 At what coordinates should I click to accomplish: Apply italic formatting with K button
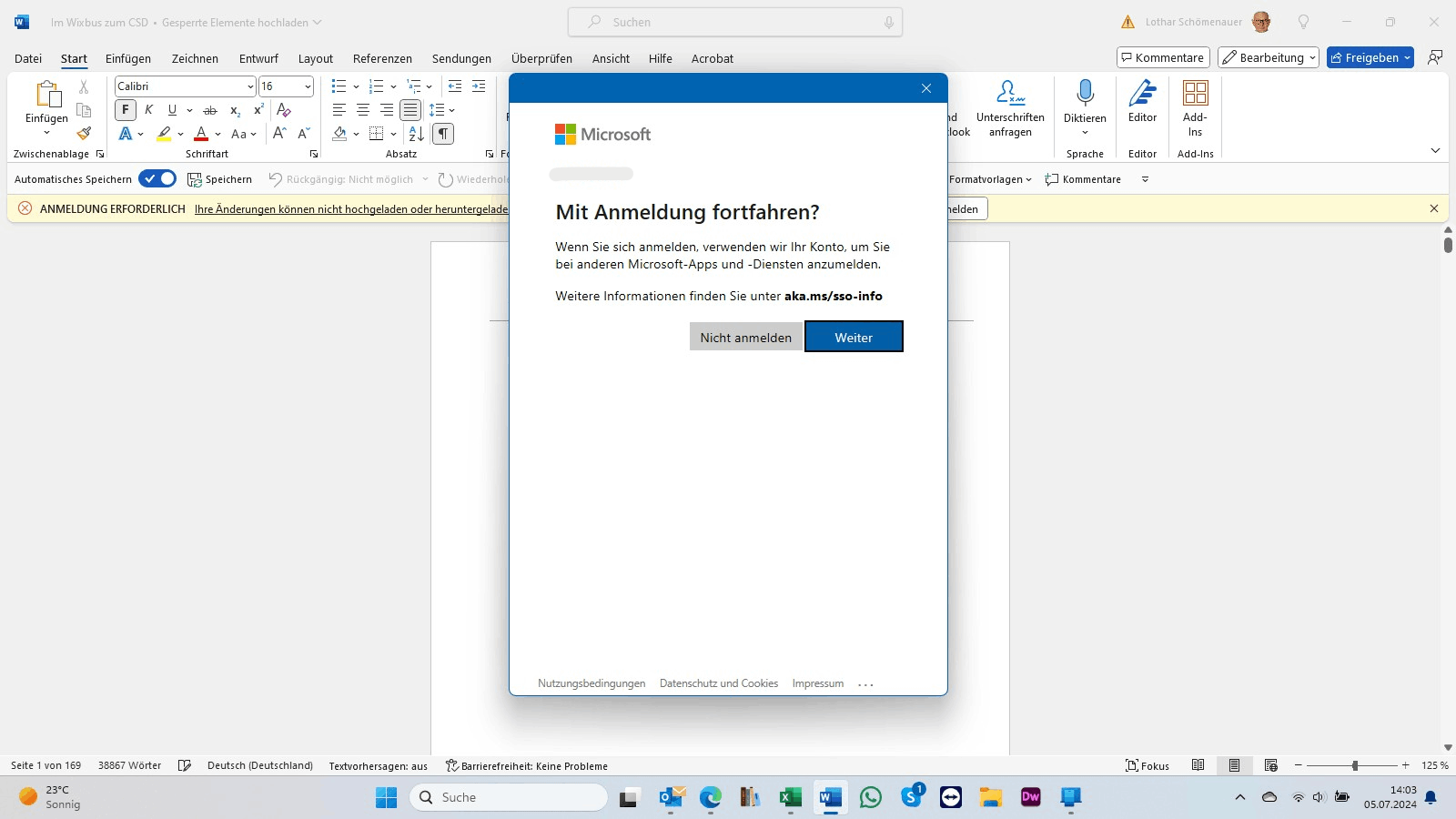[149, 110]
